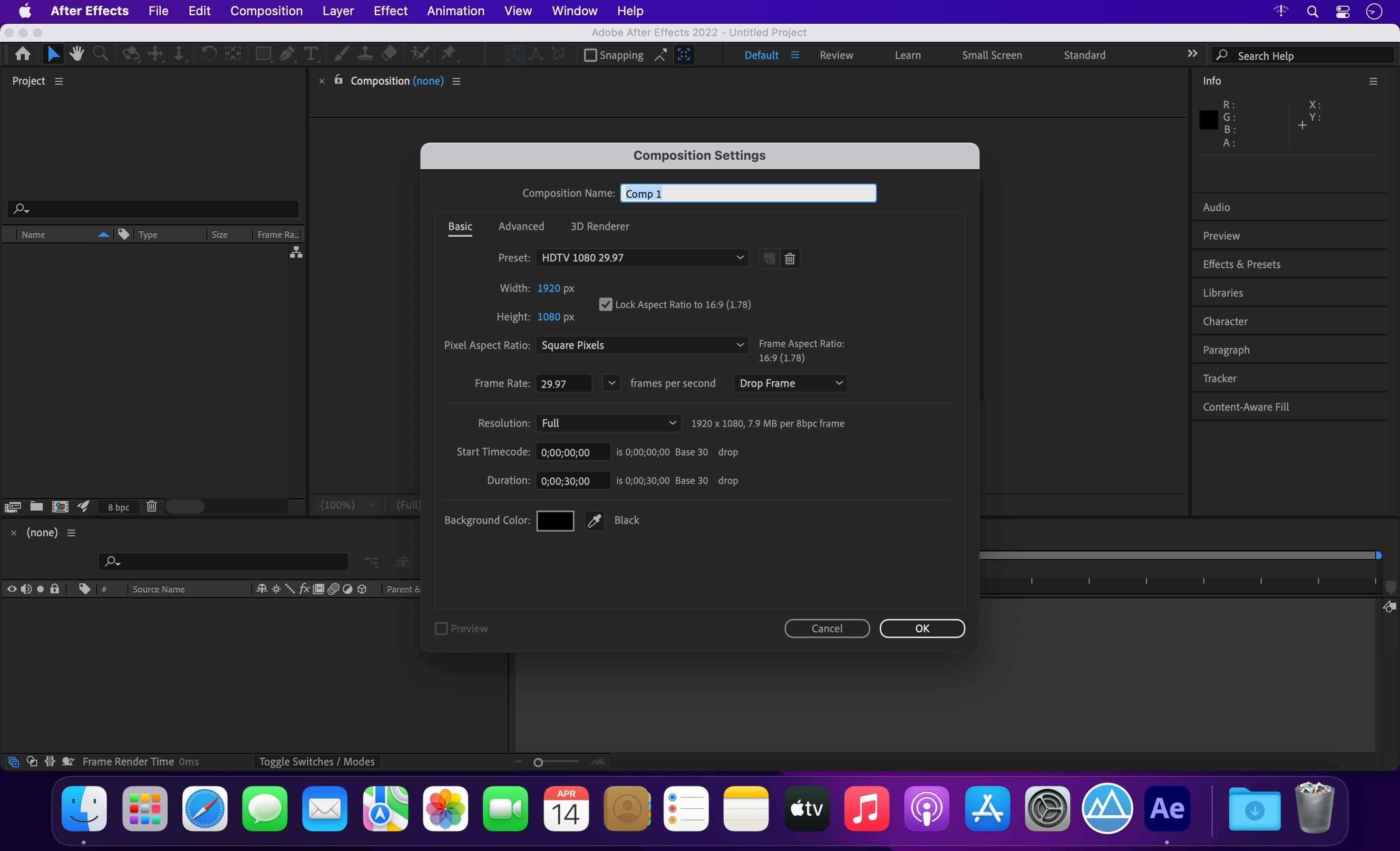Select the Hand tool in toolbar

[x=77, y=55]
